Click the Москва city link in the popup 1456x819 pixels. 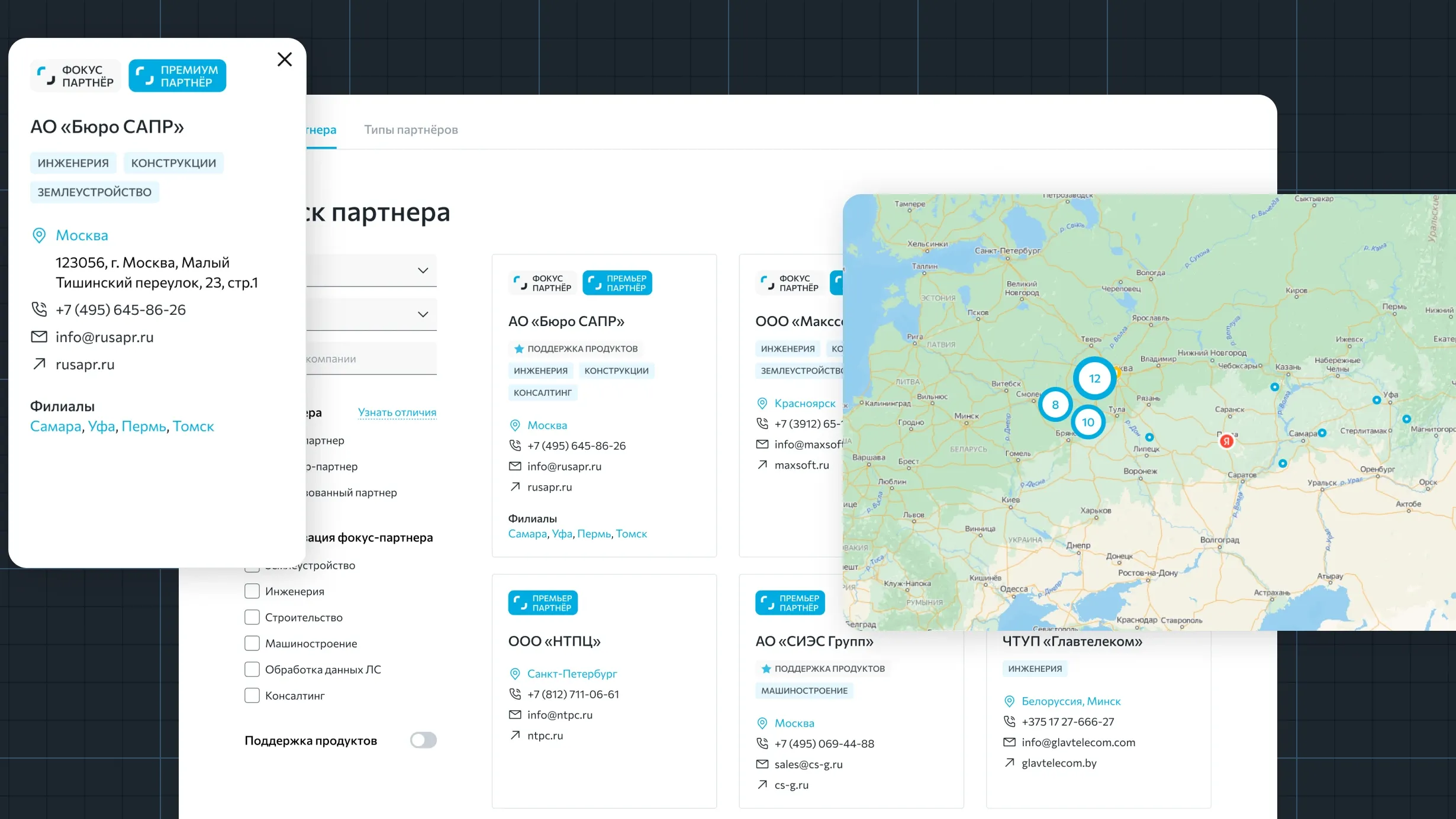[82, 236]
